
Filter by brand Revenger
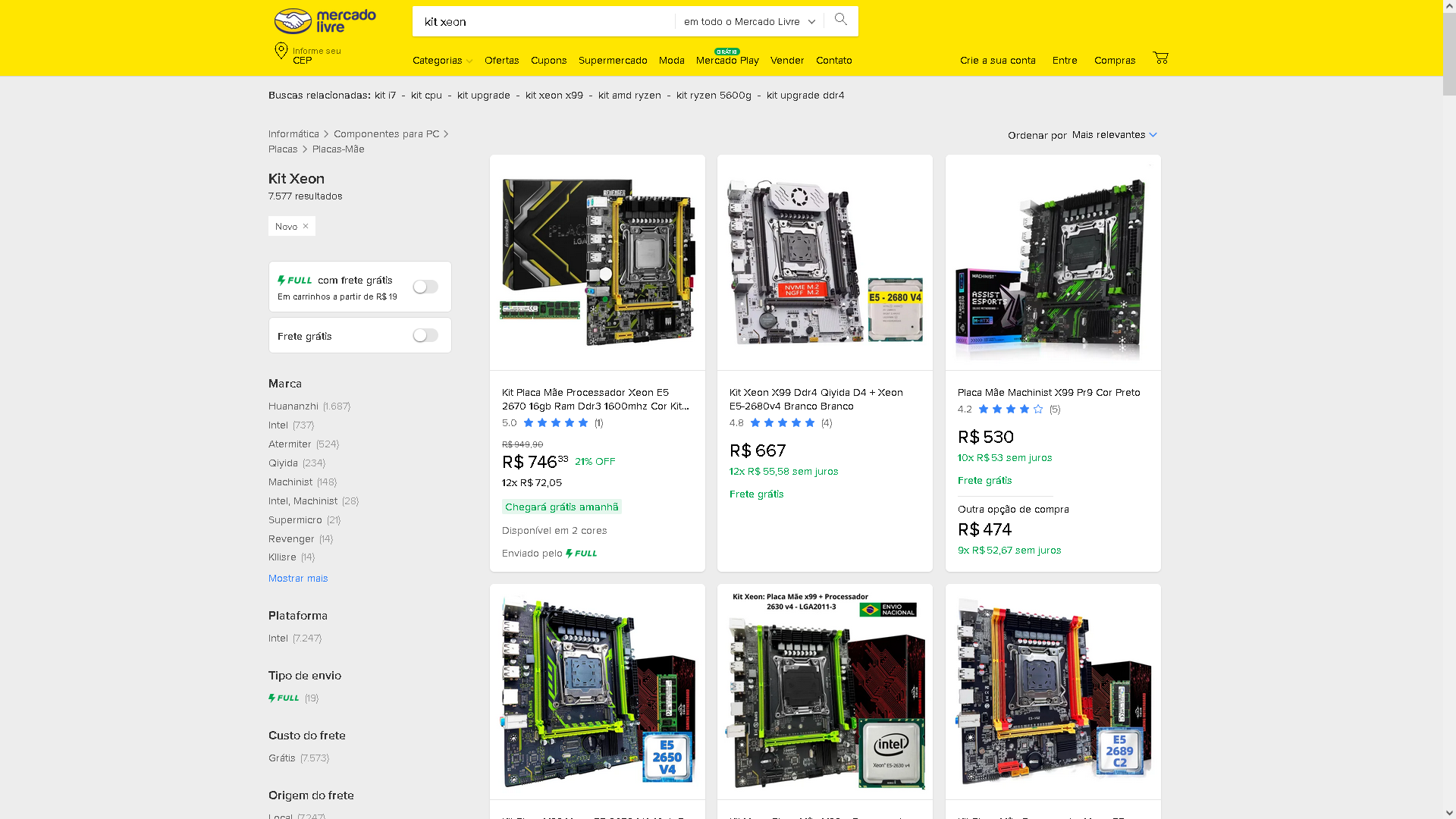click(300, 539)
